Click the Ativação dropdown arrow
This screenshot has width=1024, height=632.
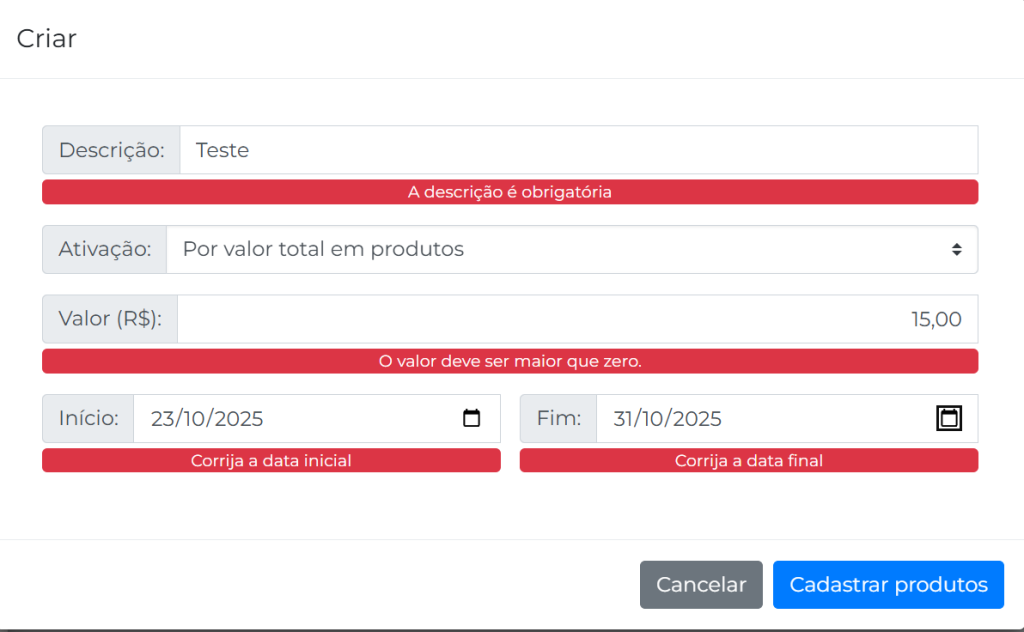click(x=957, y=249)
